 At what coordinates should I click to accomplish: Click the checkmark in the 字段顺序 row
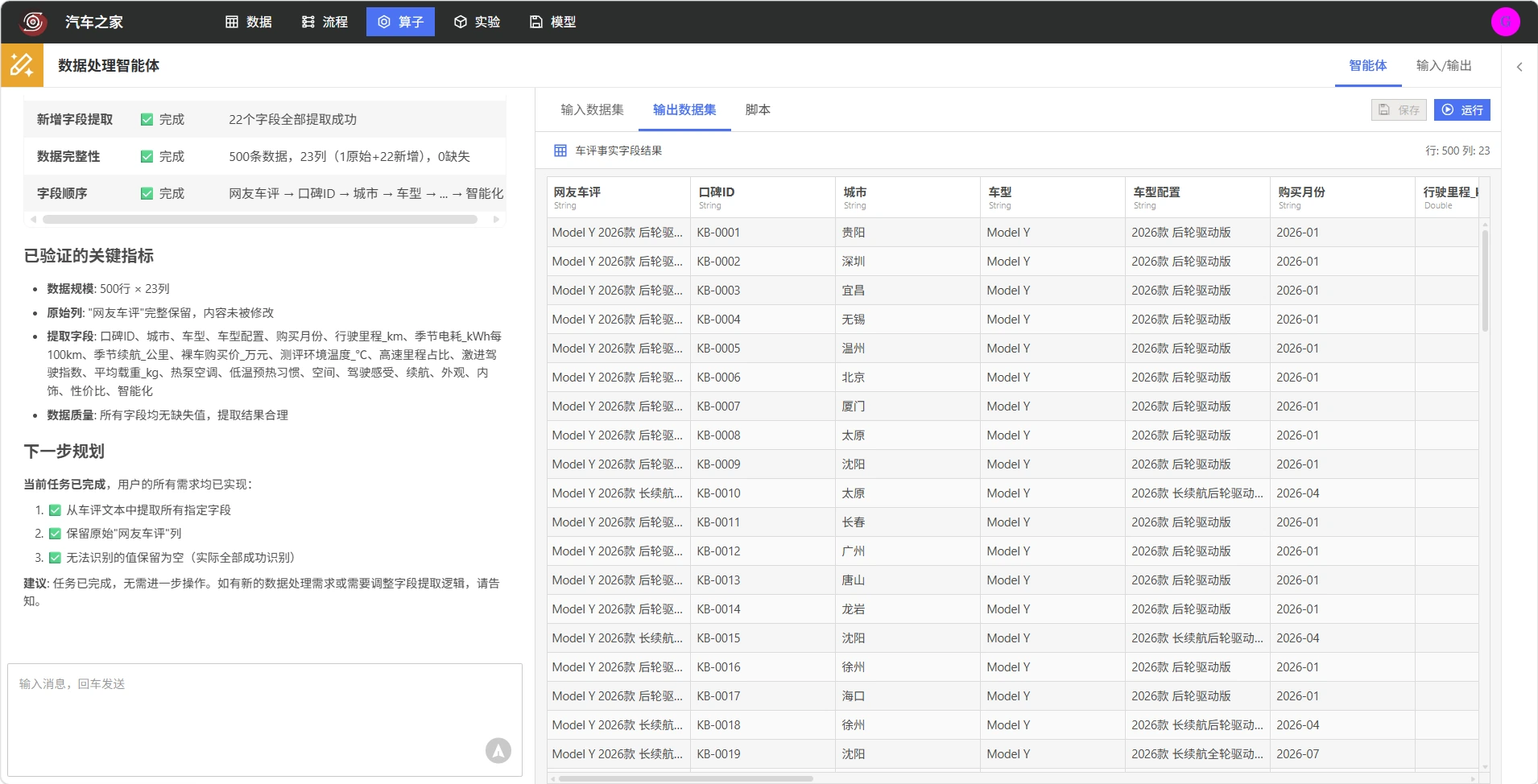[x=147, y=194]
